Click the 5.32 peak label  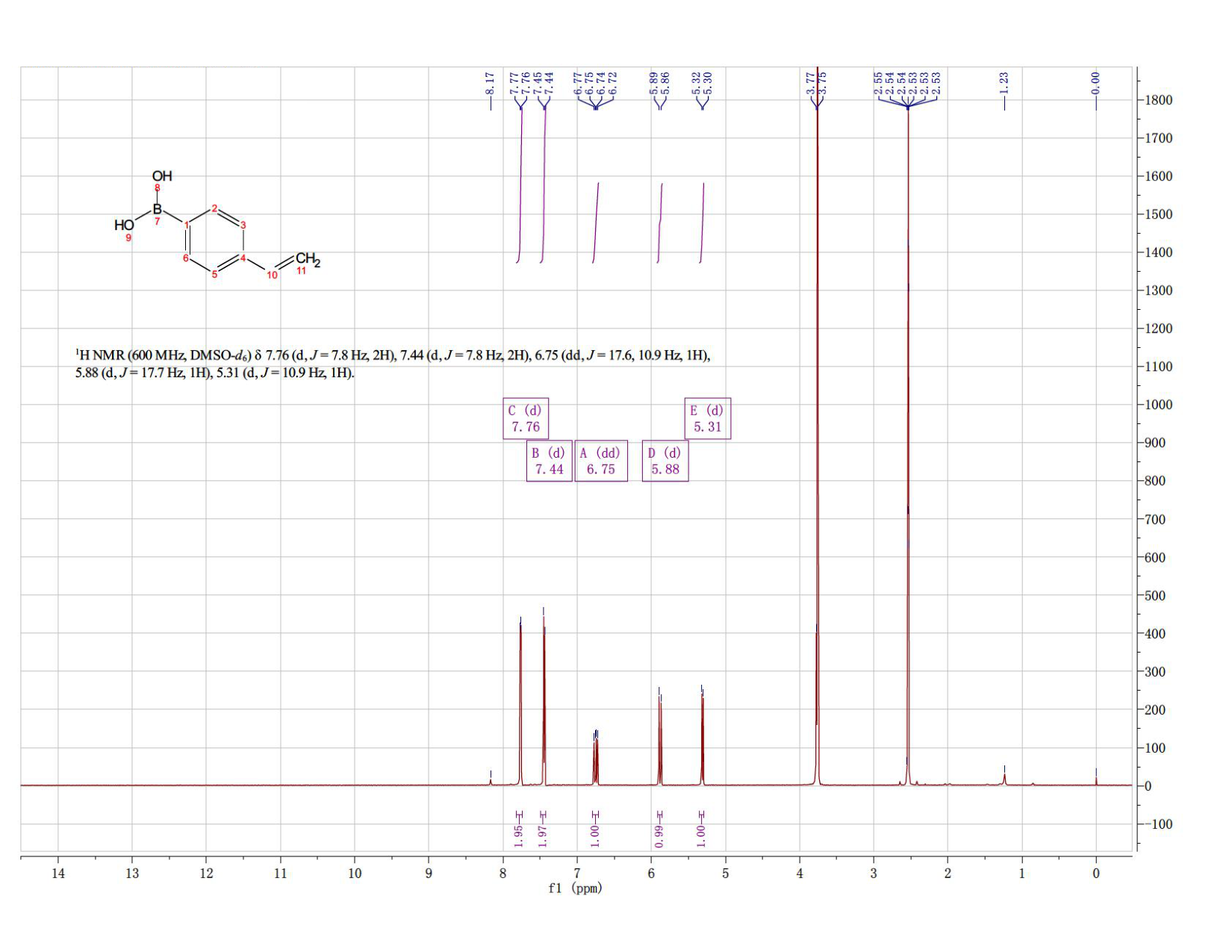696,81
